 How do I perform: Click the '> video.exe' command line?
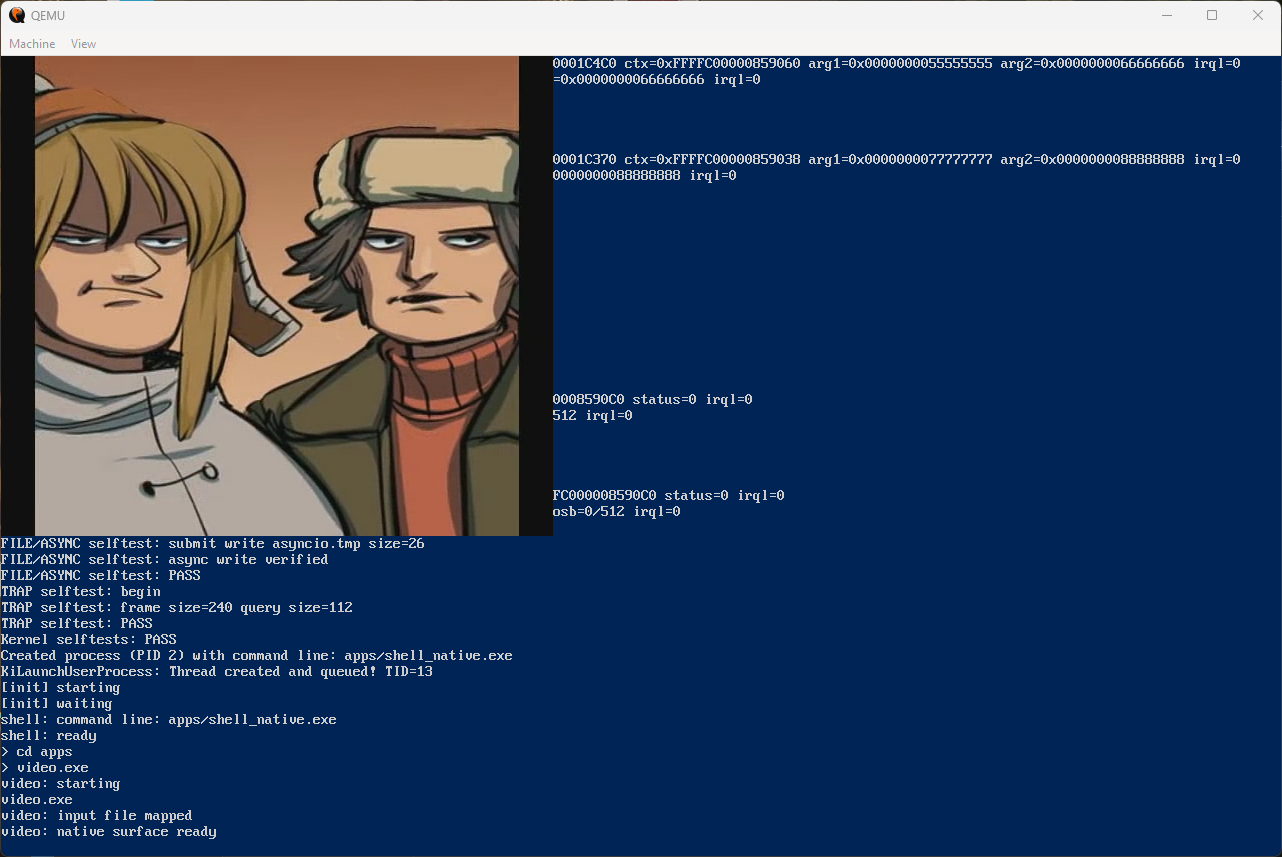click(45, 768)
